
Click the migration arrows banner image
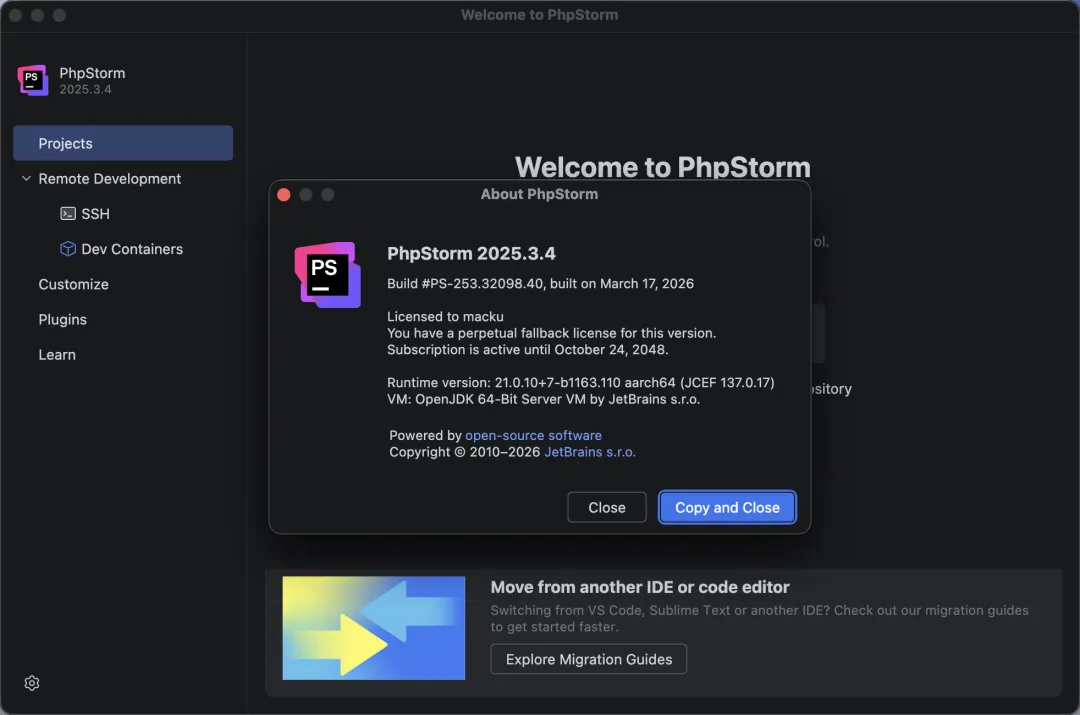[x=373, y=628]
